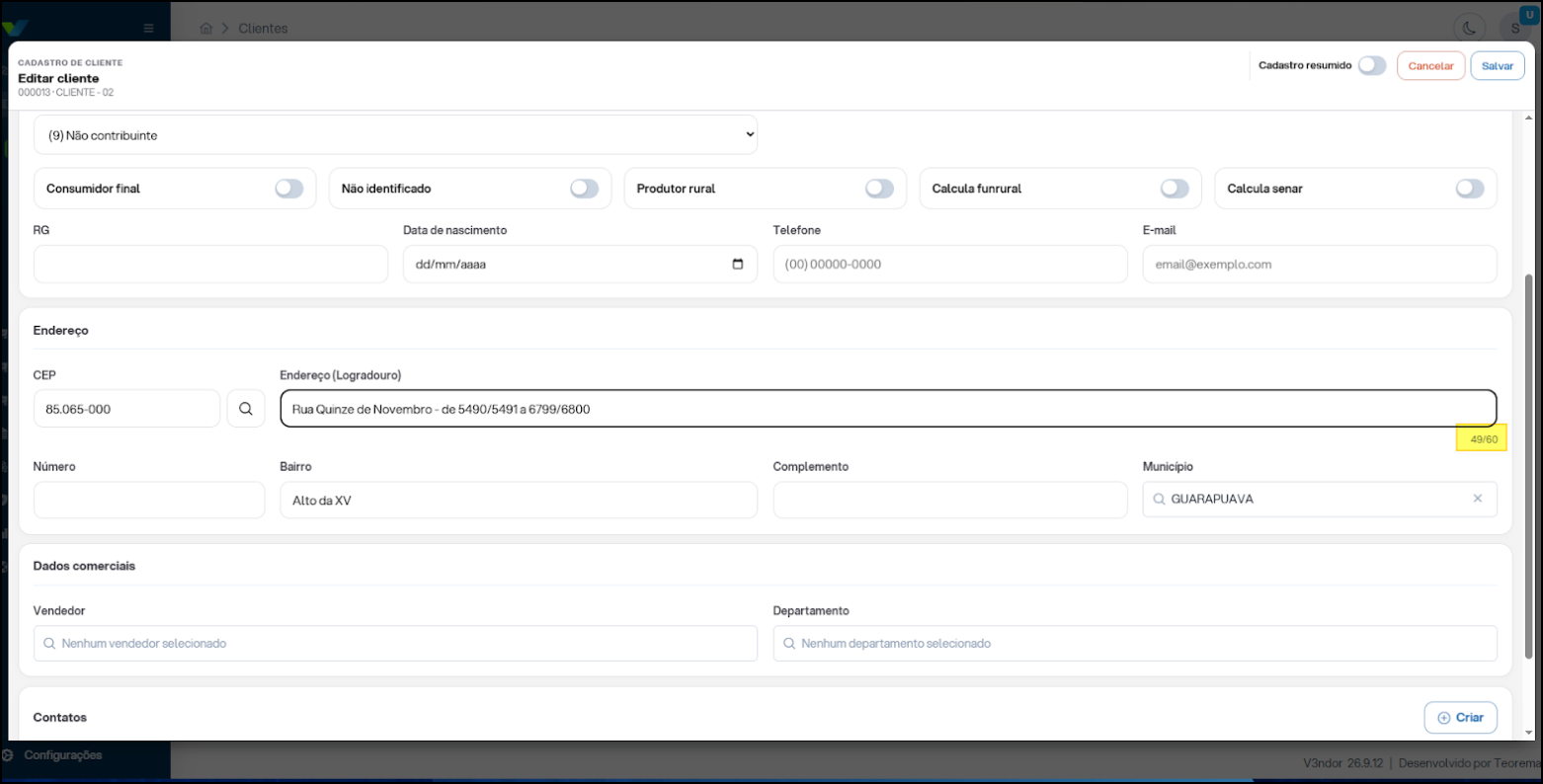Image resolution: width=1543 pixels, height=784 pixels.
Task: Toggle dark mode moon icon
Action: click(1470, 29)
